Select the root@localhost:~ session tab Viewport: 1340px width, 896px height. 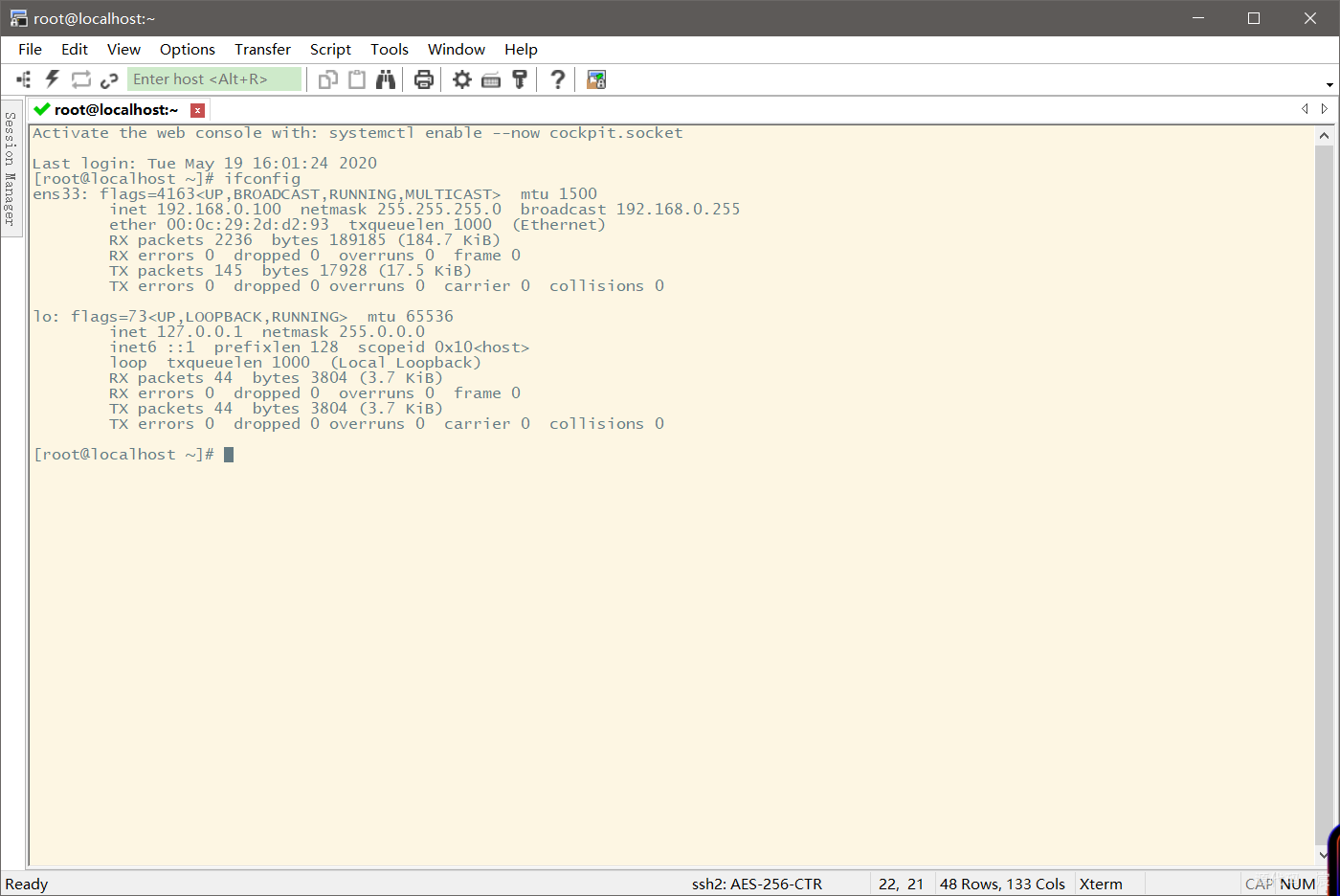tap(116, 109)
